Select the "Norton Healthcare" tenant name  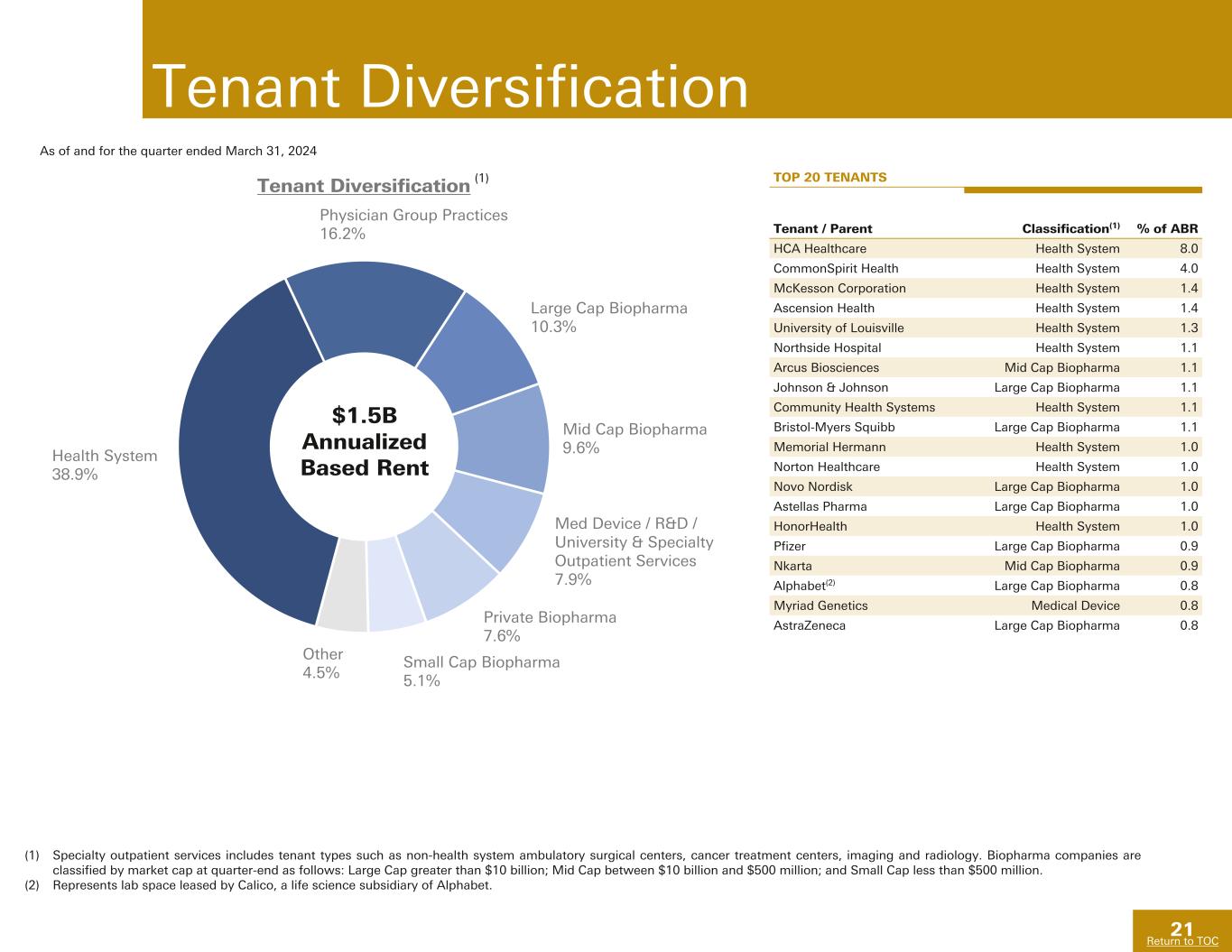pos(827,467)
